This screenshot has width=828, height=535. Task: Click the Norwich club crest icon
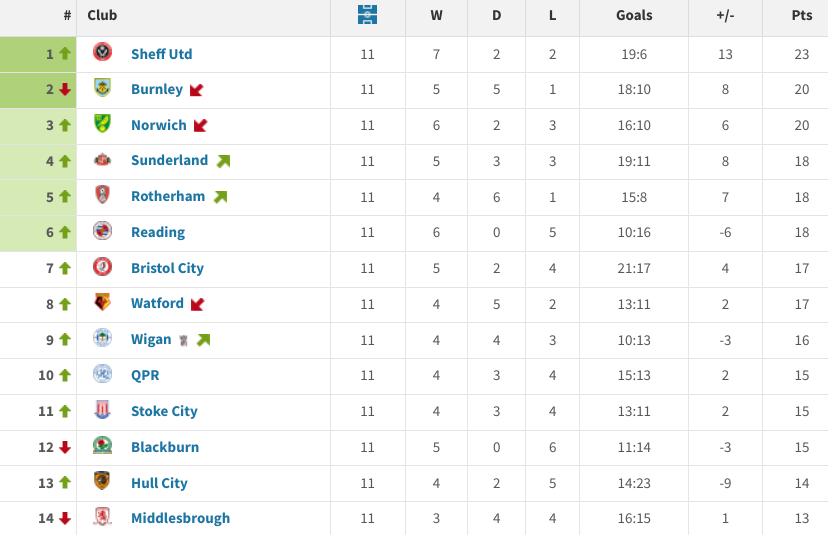[x=102, y=125]
